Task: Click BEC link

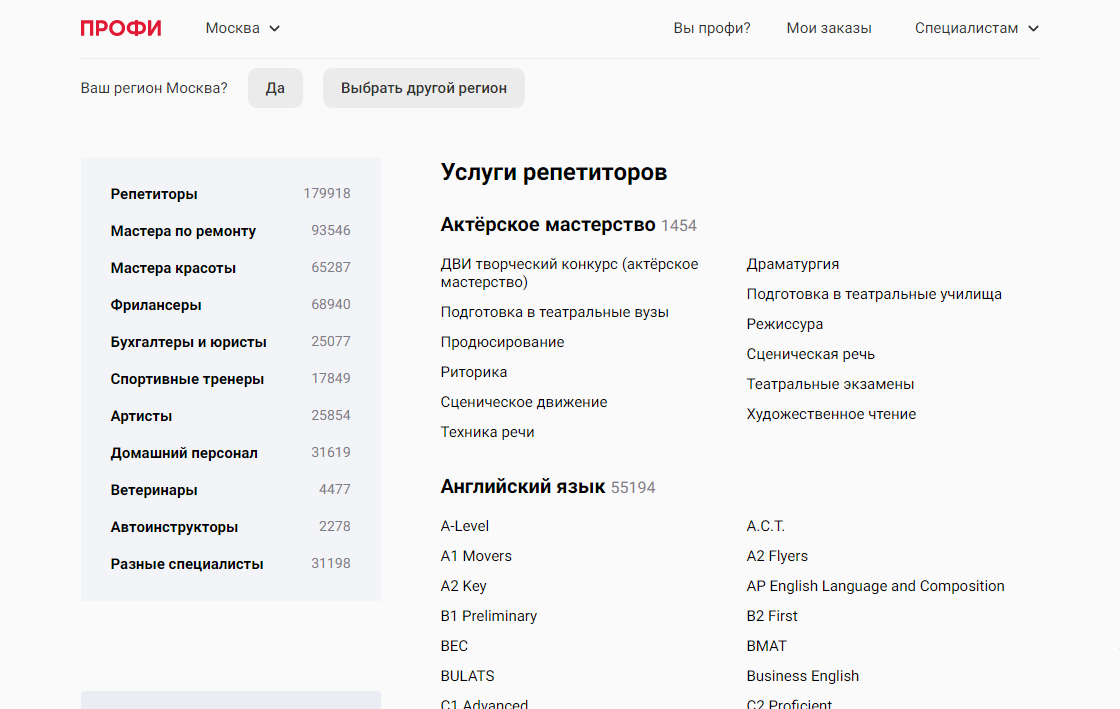Action: point(454,646)
